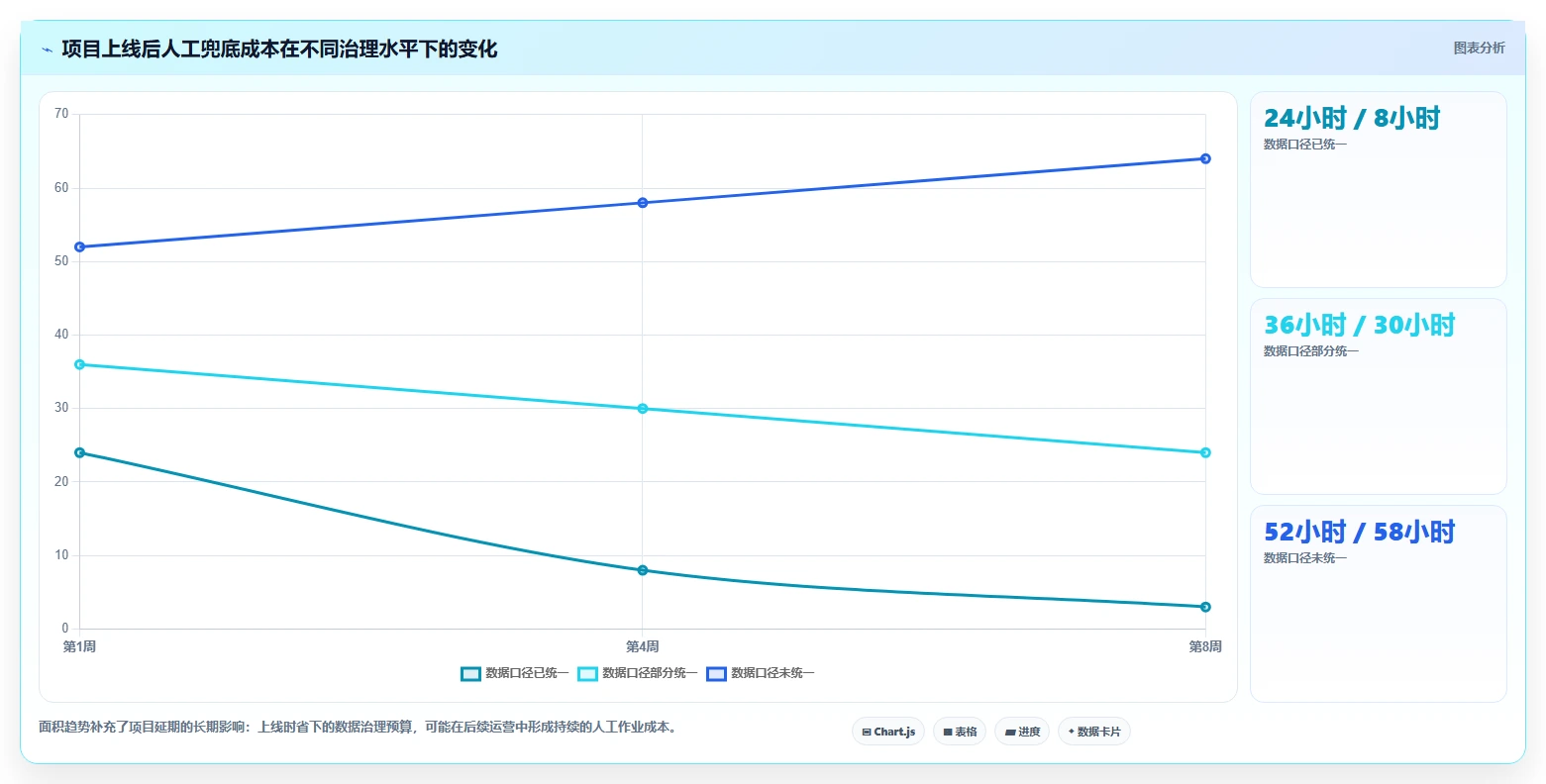Click 数据口径部分统一 caption under 36小时 card

click(1311, 351)
